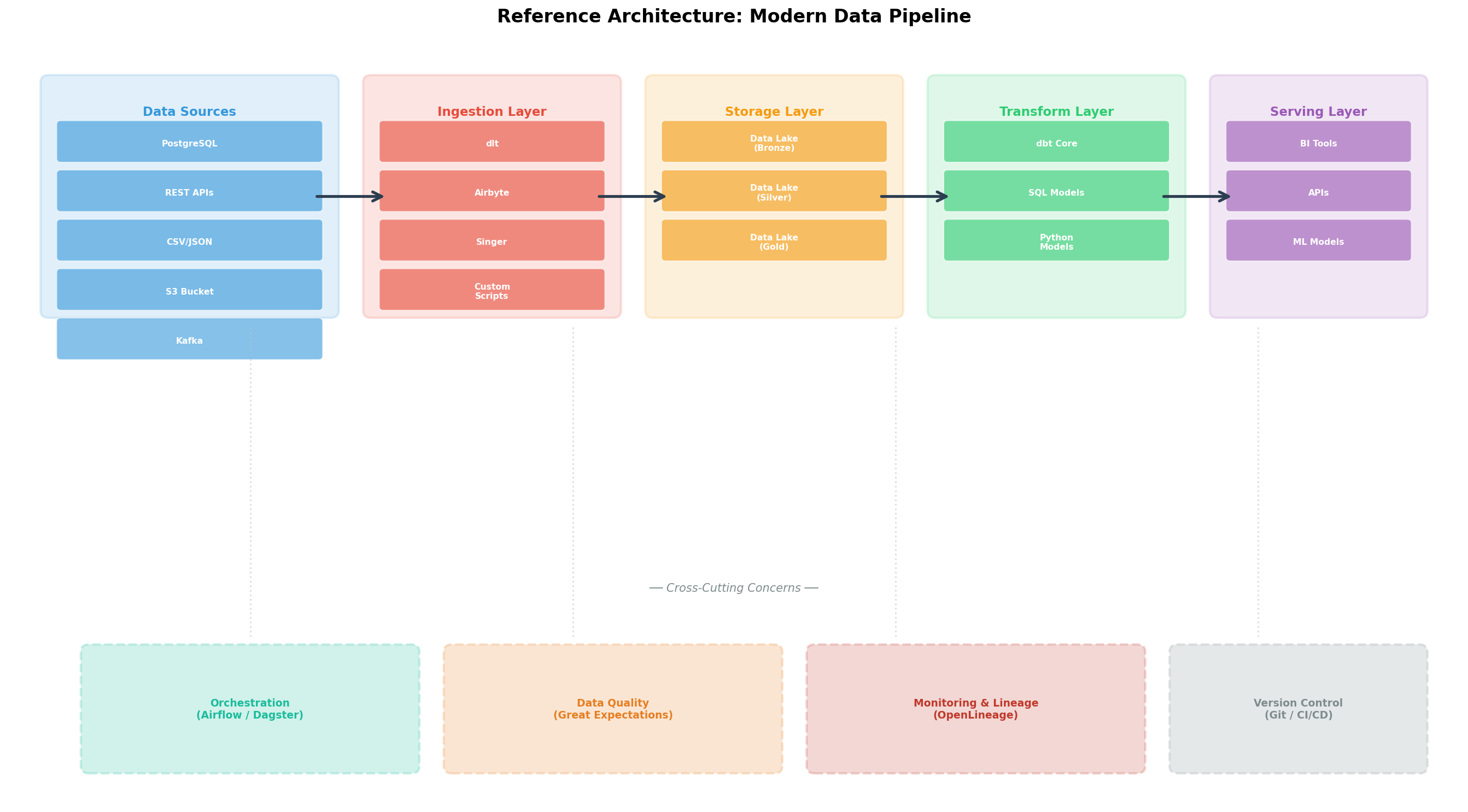
Task: Switch to the Transform Layer section
Action: coord(1056,111)
